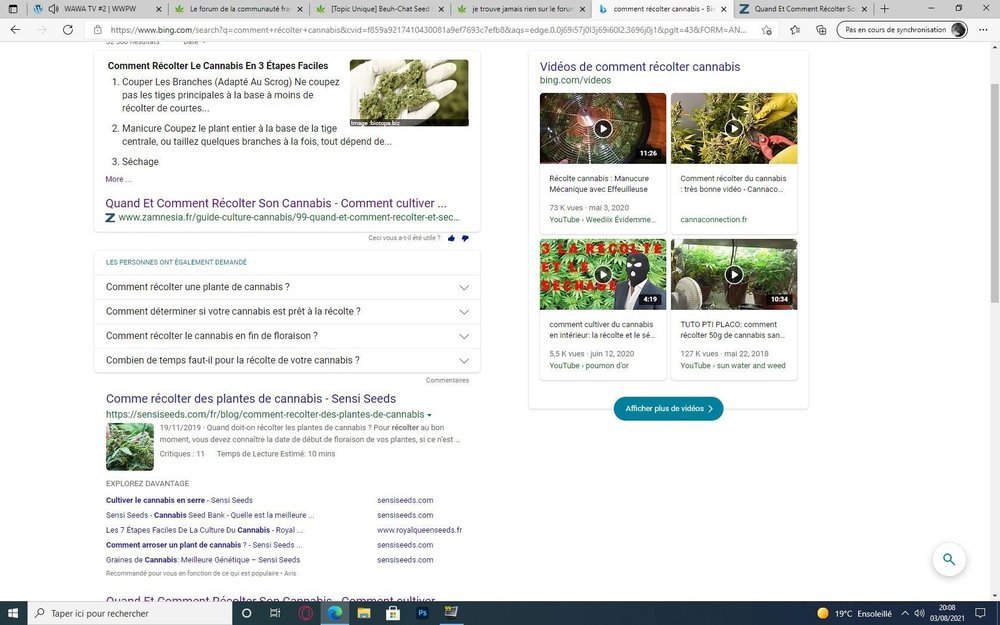Open the zamnesia.fr guide URL link
Screen dimensions: 1000x625
coord(289,217)
